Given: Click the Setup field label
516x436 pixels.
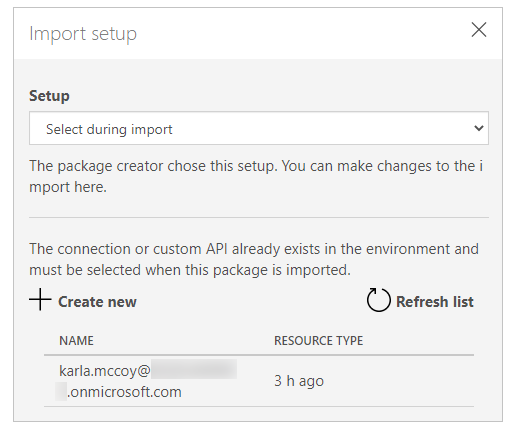Looking at the screenshot, I should coord(49,96).
